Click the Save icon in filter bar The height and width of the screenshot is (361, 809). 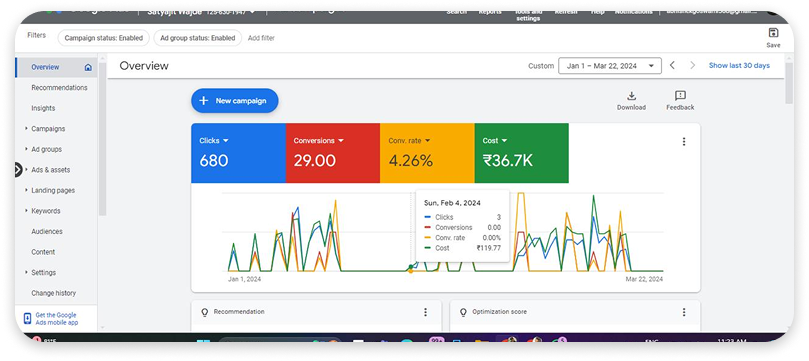pos(773,33)
